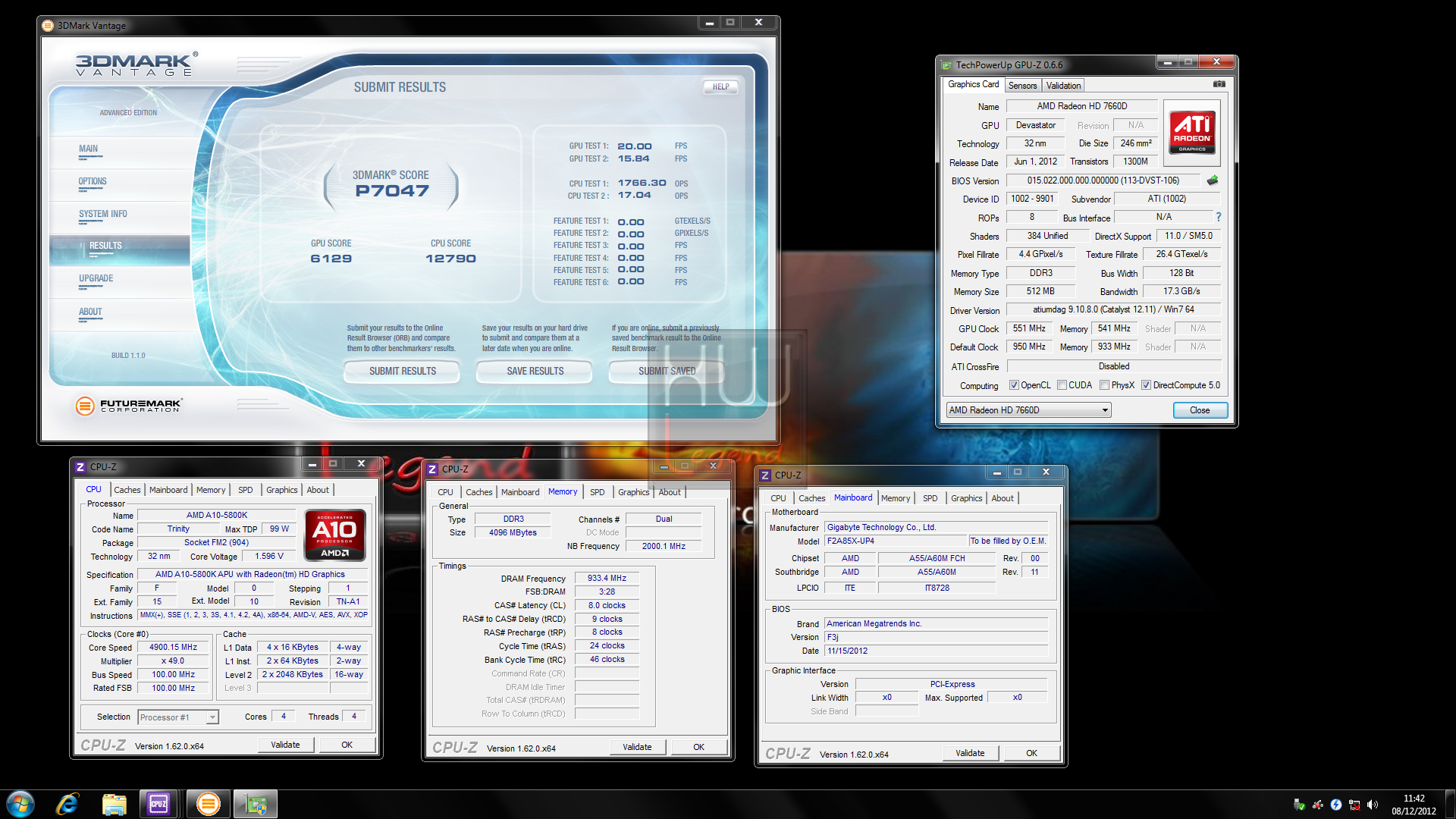This screenshot has height=819, width=1456.
Task: Toggle the OpenCL checkbox in GPU-Z
Action: coord(1014,385)
